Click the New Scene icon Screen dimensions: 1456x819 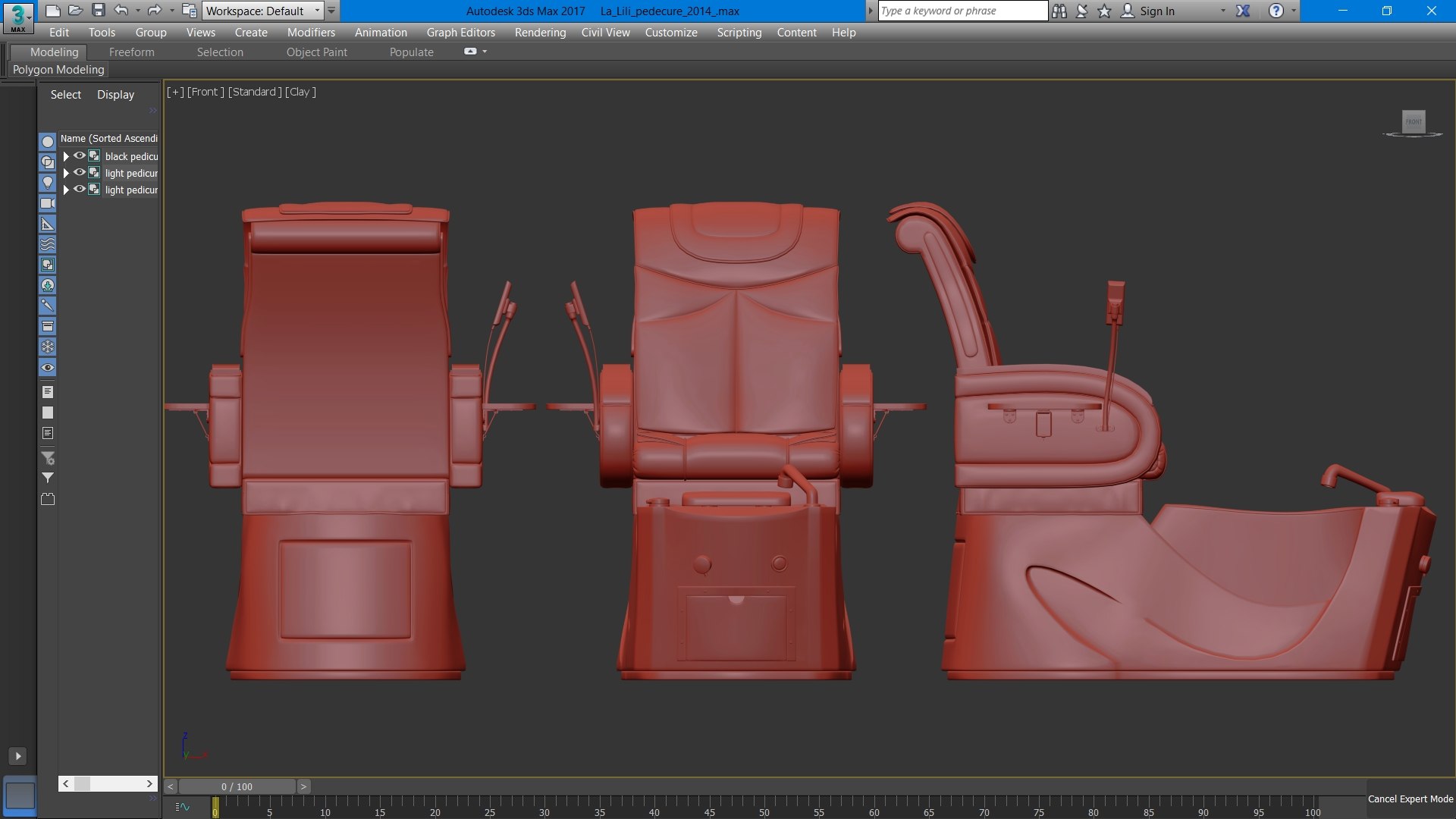coord(52,11)
